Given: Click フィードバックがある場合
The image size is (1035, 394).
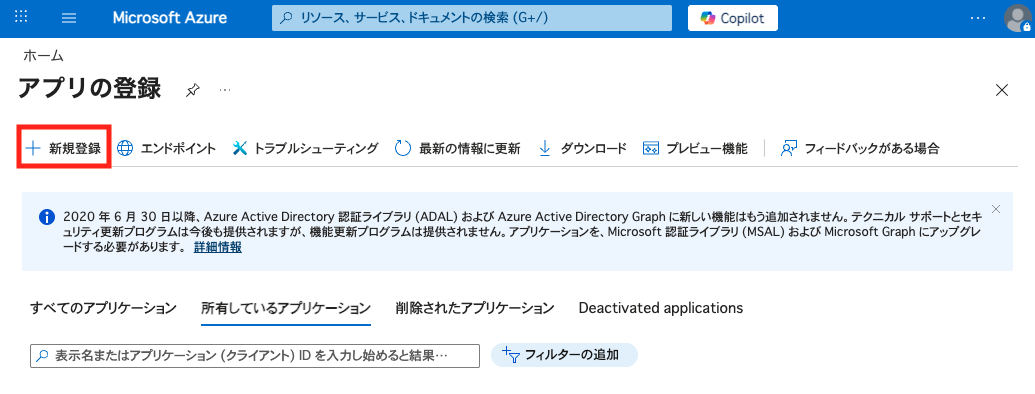Looking at the screenshot, I should coord(859,148).
